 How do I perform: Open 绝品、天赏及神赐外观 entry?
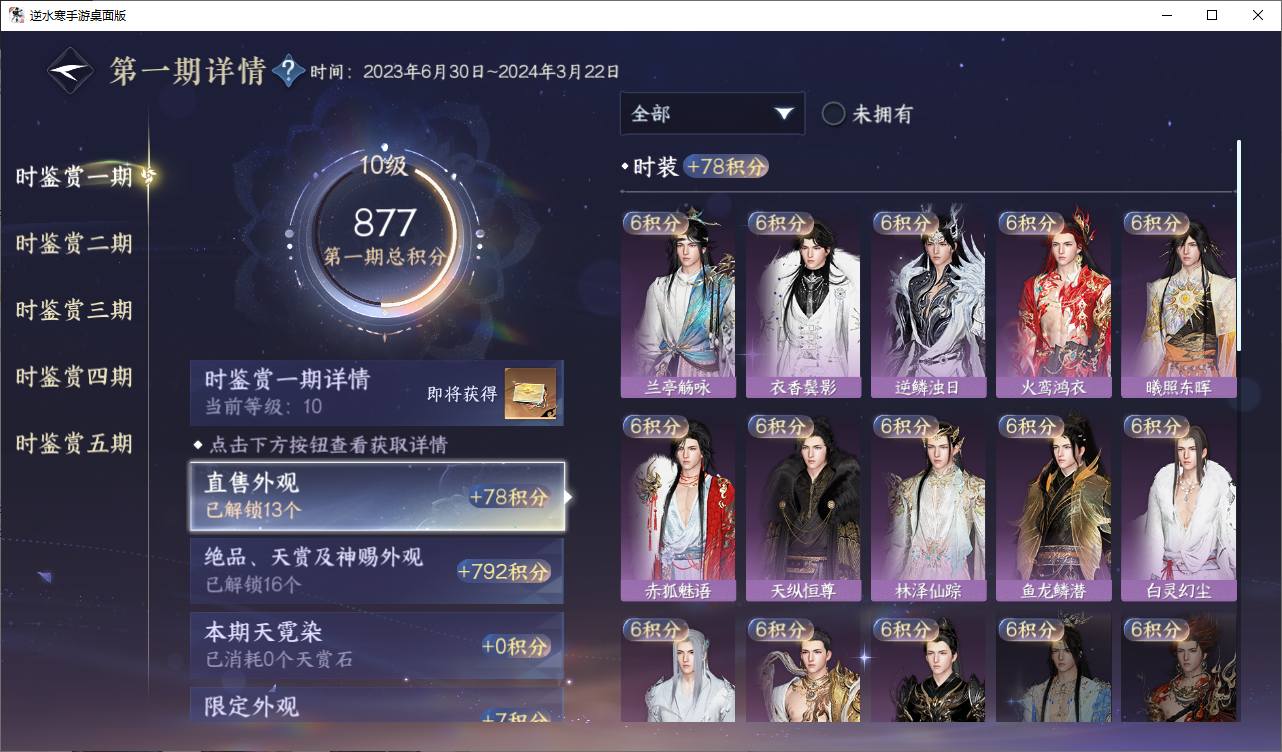pos(377,571)
